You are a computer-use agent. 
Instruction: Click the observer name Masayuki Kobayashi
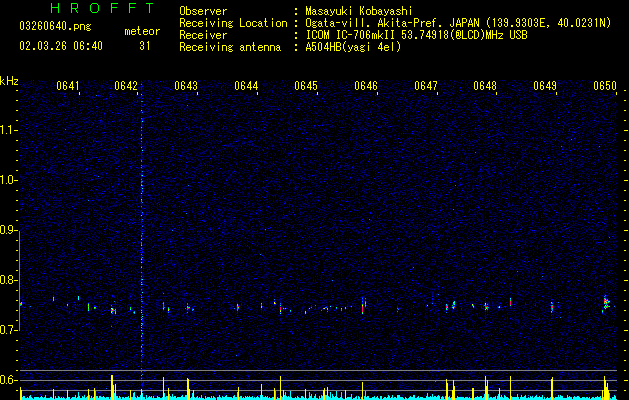click(359, 11)
